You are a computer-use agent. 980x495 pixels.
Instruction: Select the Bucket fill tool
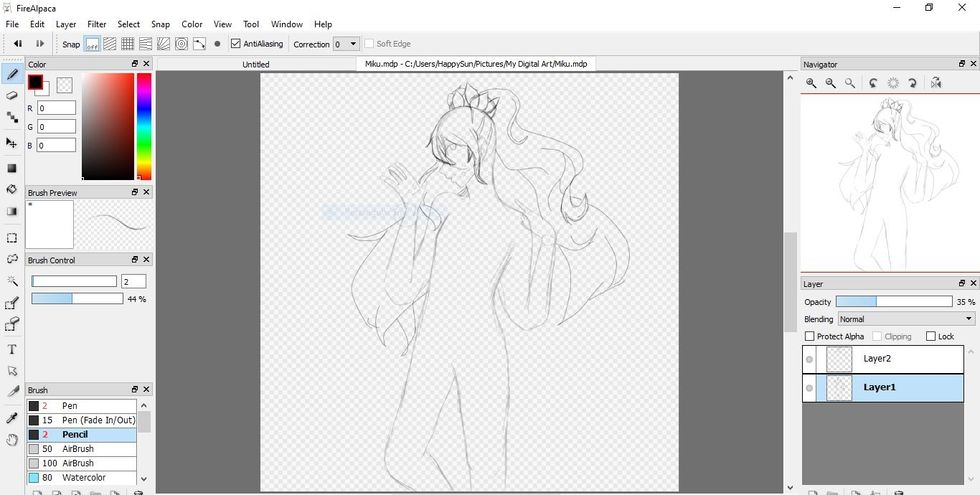click(12, 189)
